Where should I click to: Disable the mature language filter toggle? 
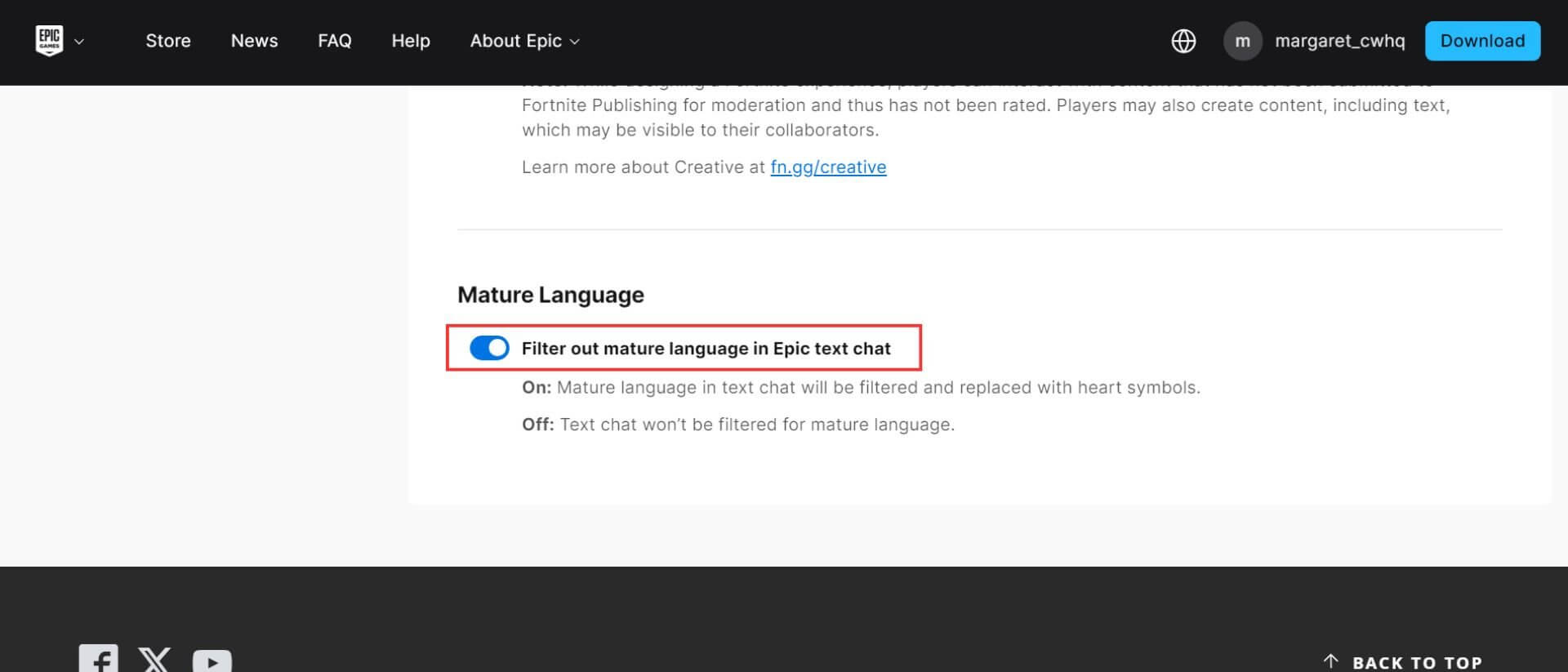[x=489, y=349]
